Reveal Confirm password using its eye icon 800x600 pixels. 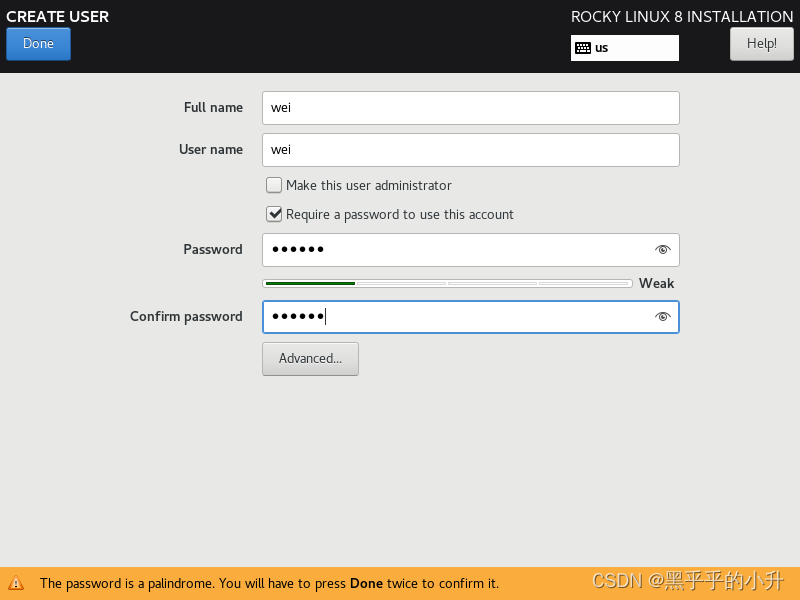(x=662, y=317)
